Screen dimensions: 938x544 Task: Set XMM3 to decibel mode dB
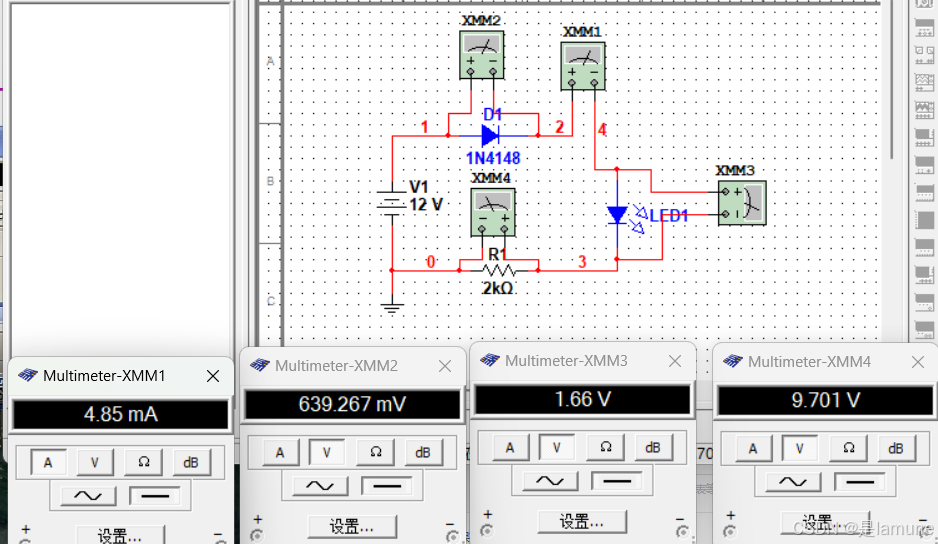653,448
